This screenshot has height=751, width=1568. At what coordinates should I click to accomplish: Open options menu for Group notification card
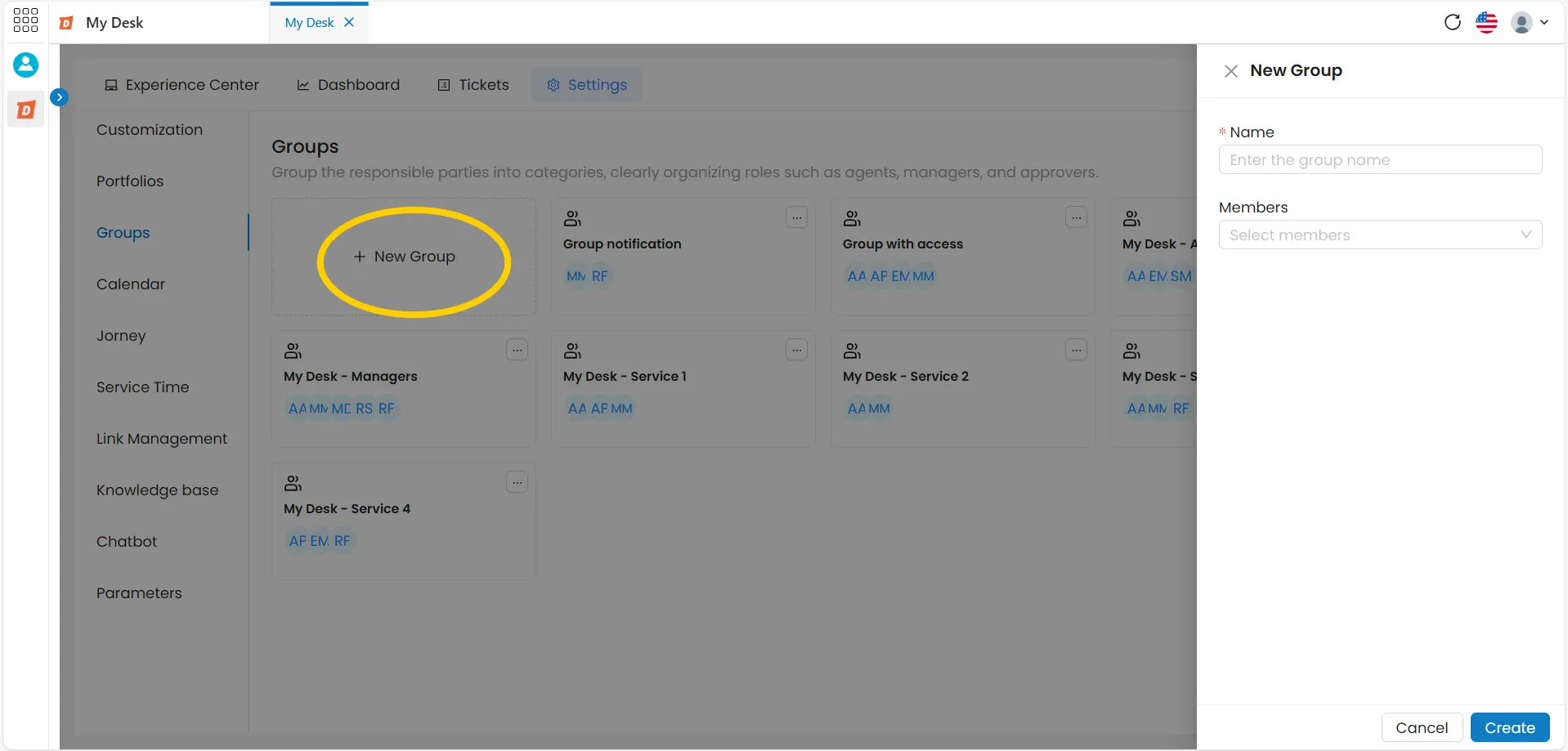[x=796, y=217]
